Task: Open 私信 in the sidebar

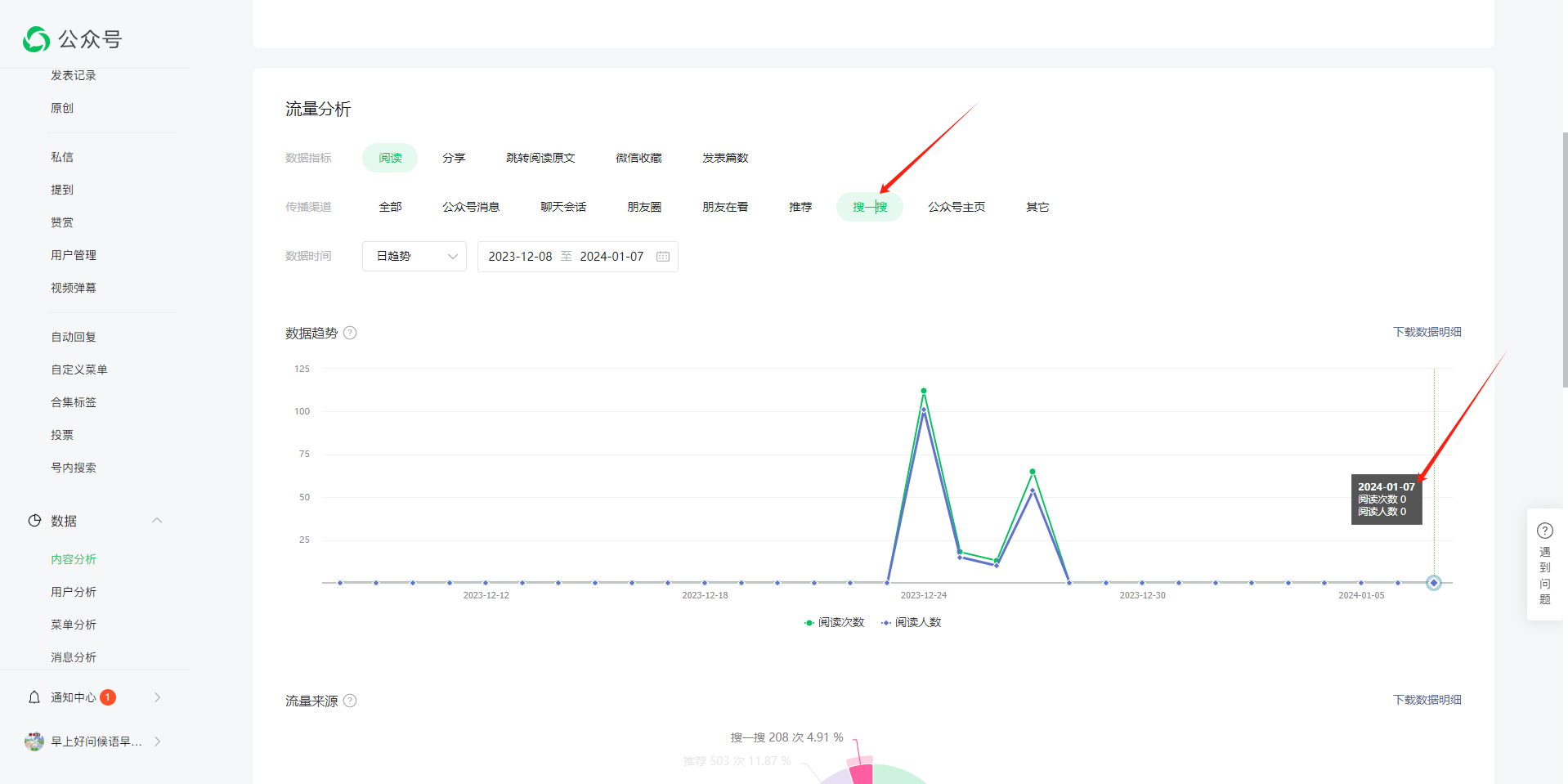Action: [62, 157]
